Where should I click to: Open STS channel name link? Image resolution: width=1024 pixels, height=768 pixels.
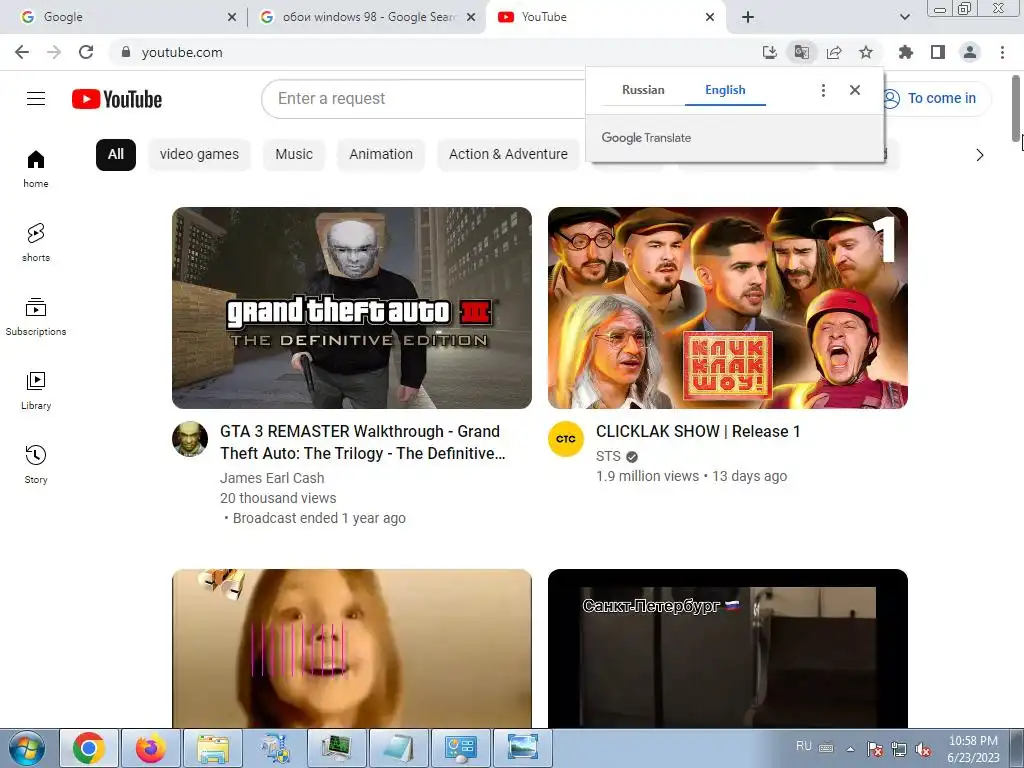coord(608,456)
